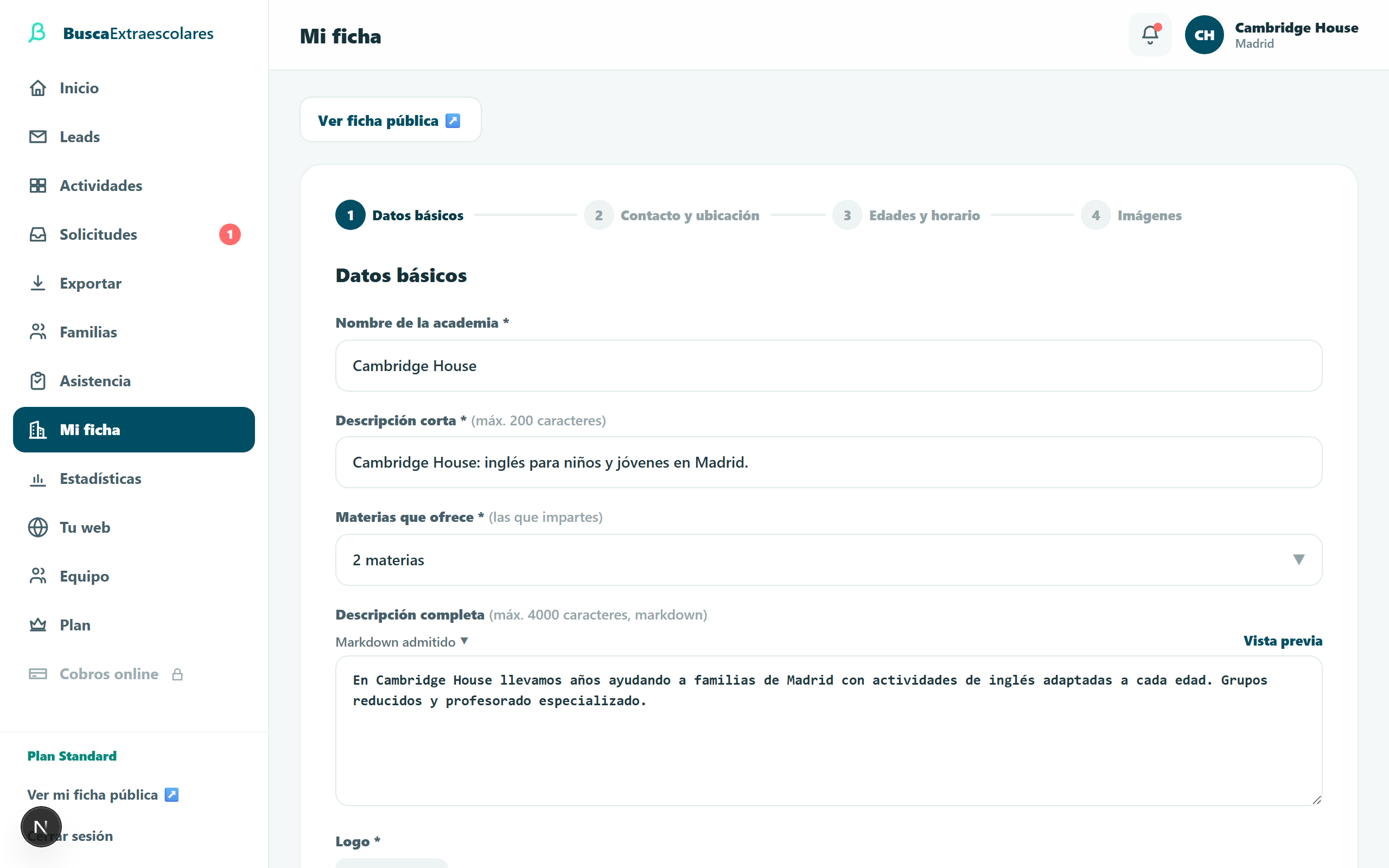The height and width of the screenshot is (868, 1389).
Task: Click the Ver ficha pública button
Action: click(x=390, y=120)
